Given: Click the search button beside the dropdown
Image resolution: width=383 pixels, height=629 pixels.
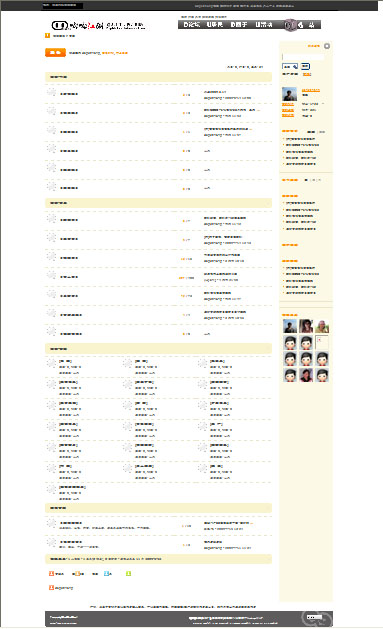Looking at the screenshot, I should pos(305,66).
